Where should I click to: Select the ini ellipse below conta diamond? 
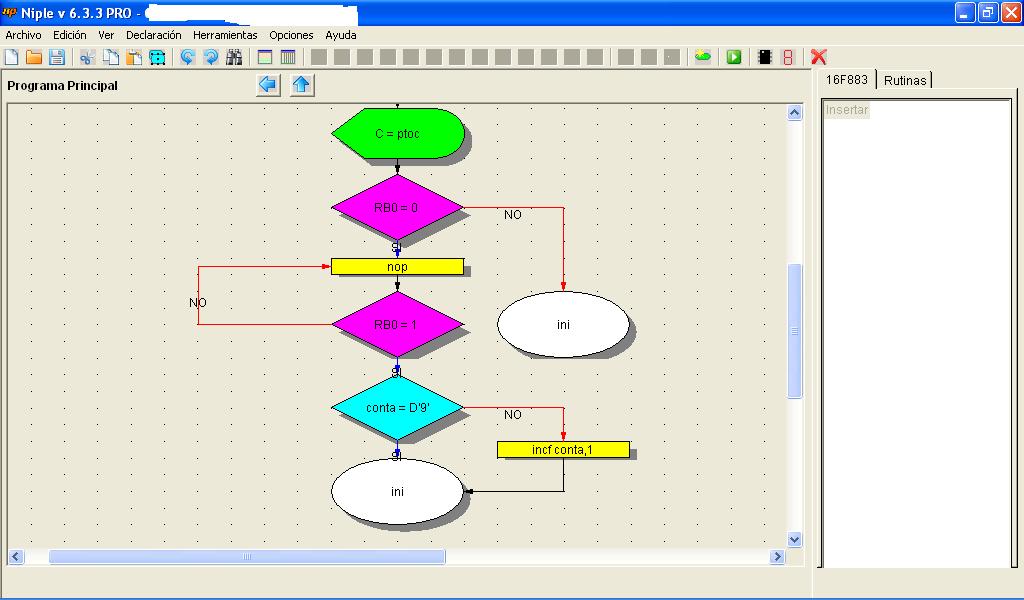pyautogui.click(x=397, y=492)
